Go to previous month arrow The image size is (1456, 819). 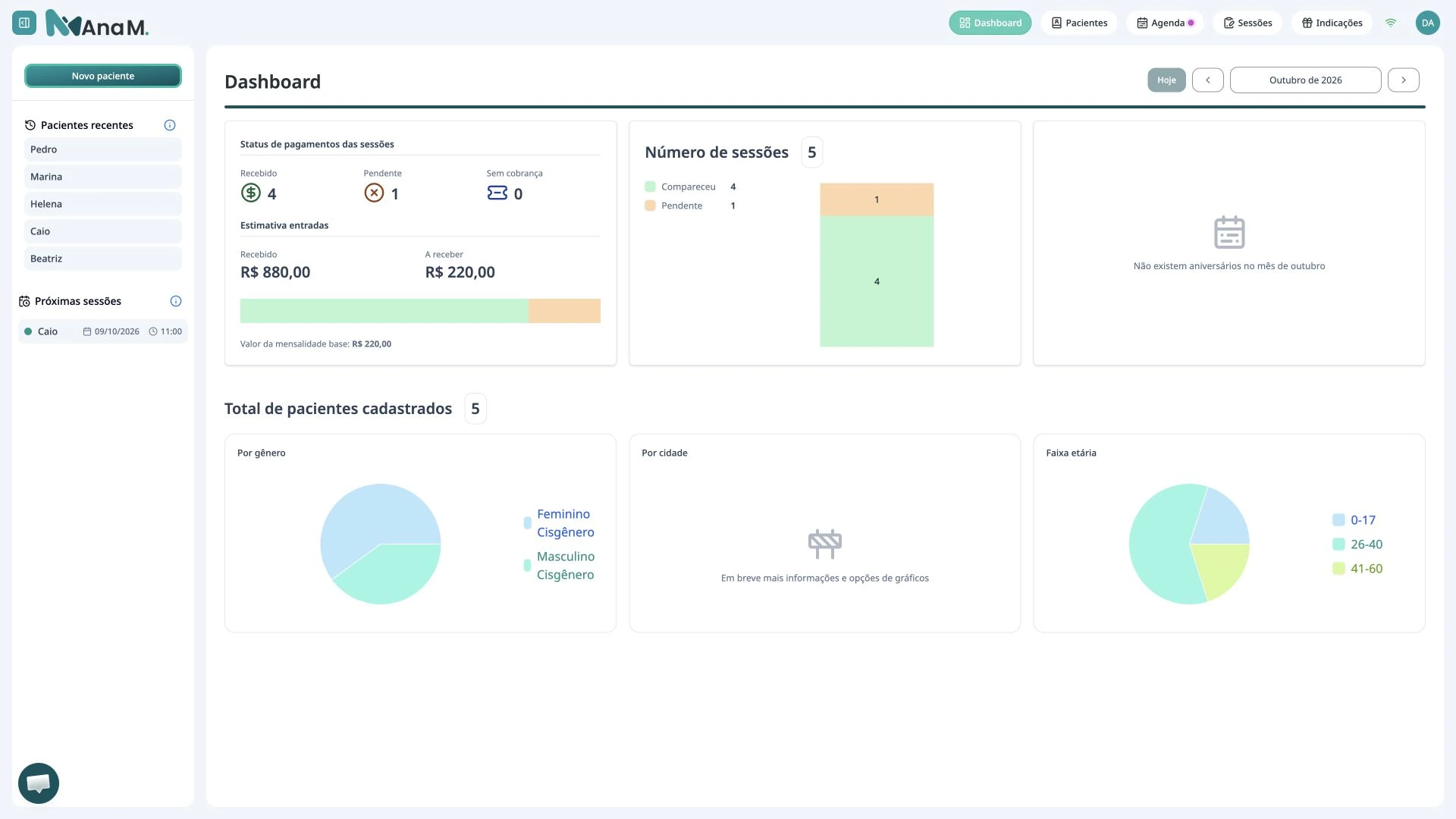click(1208, 80)
